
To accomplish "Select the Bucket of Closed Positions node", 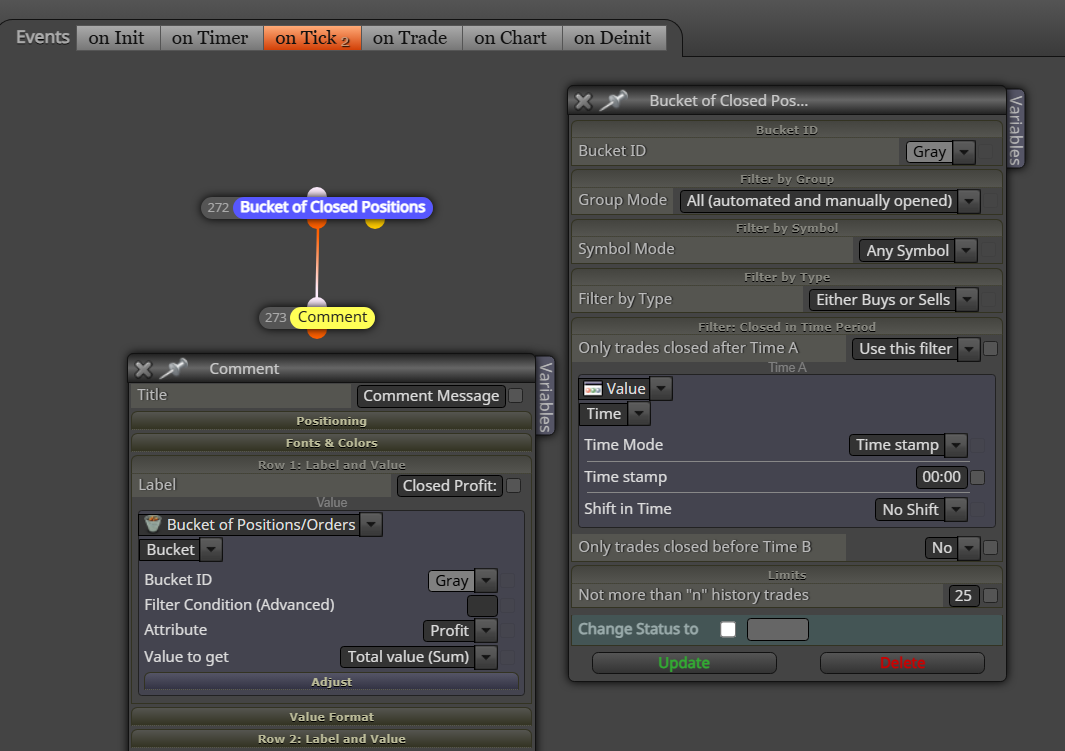I will click(333, 207).
